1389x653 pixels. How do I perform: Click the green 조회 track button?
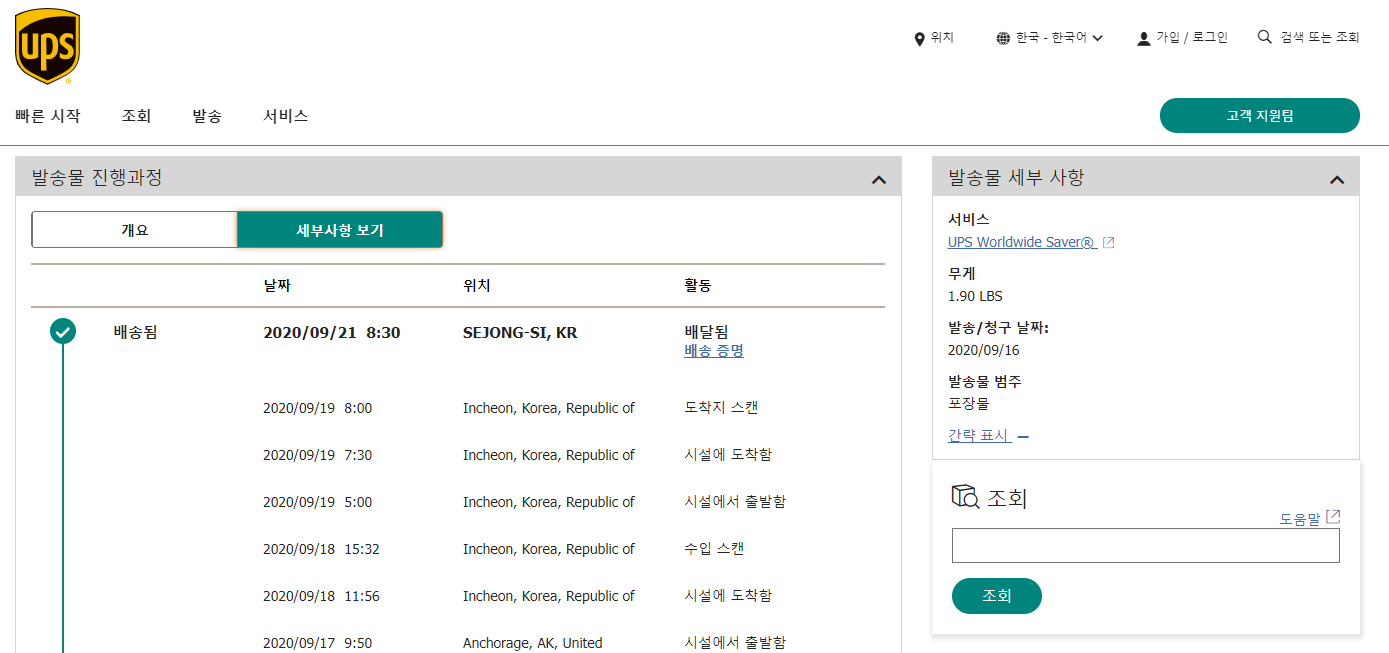[x=997, y=596]
